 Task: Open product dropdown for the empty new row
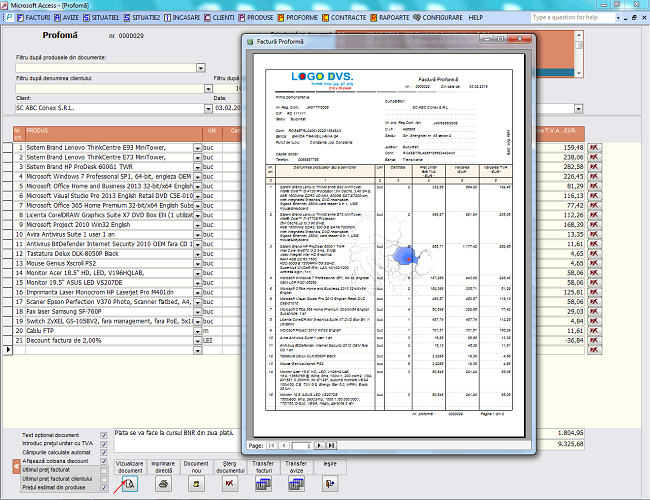point(197,350)
